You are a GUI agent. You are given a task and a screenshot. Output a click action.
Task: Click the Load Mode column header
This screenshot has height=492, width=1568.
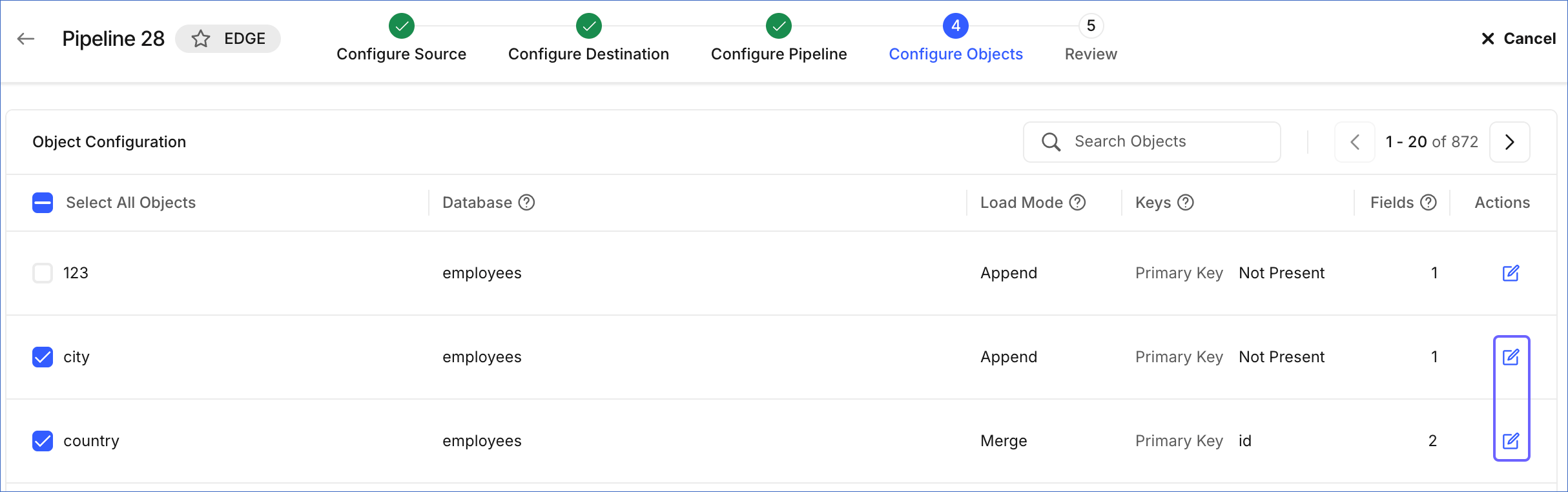point(1022,203)
